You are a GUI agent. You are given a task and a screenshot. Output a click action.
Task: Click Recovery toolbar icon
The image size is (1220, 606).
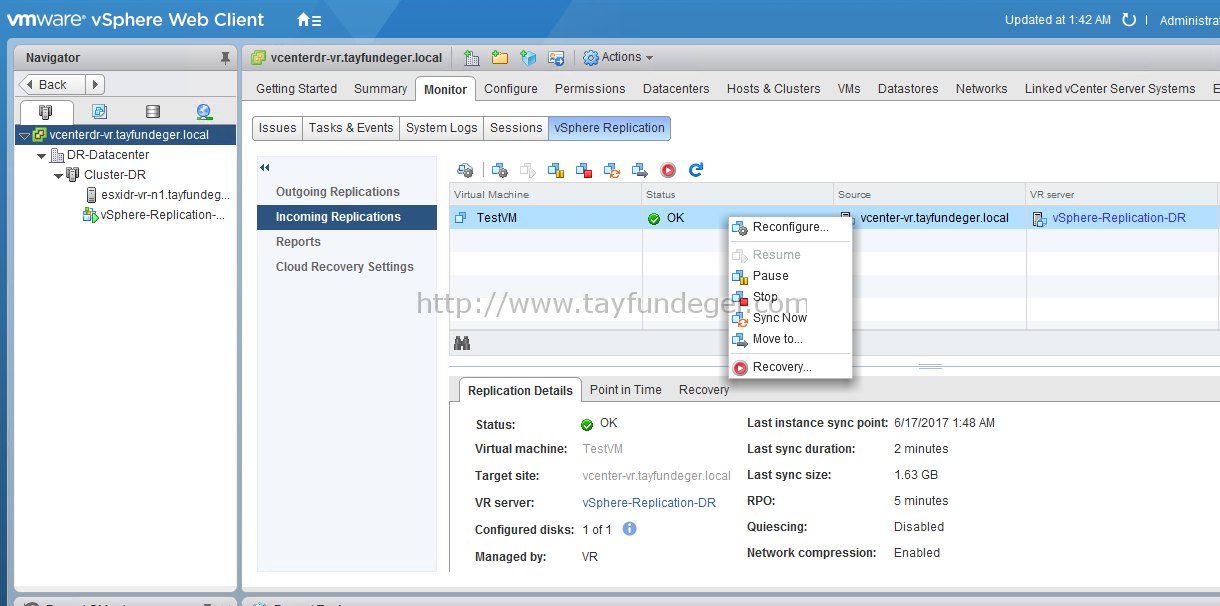coord(668,170)
